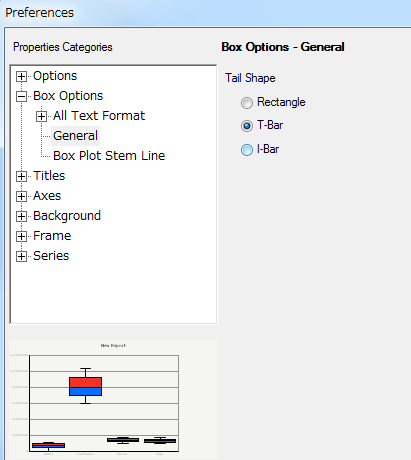This screenshot has width=411, height=460.
Task: Expand the Frame category
Action: click(x=21, y=236)
